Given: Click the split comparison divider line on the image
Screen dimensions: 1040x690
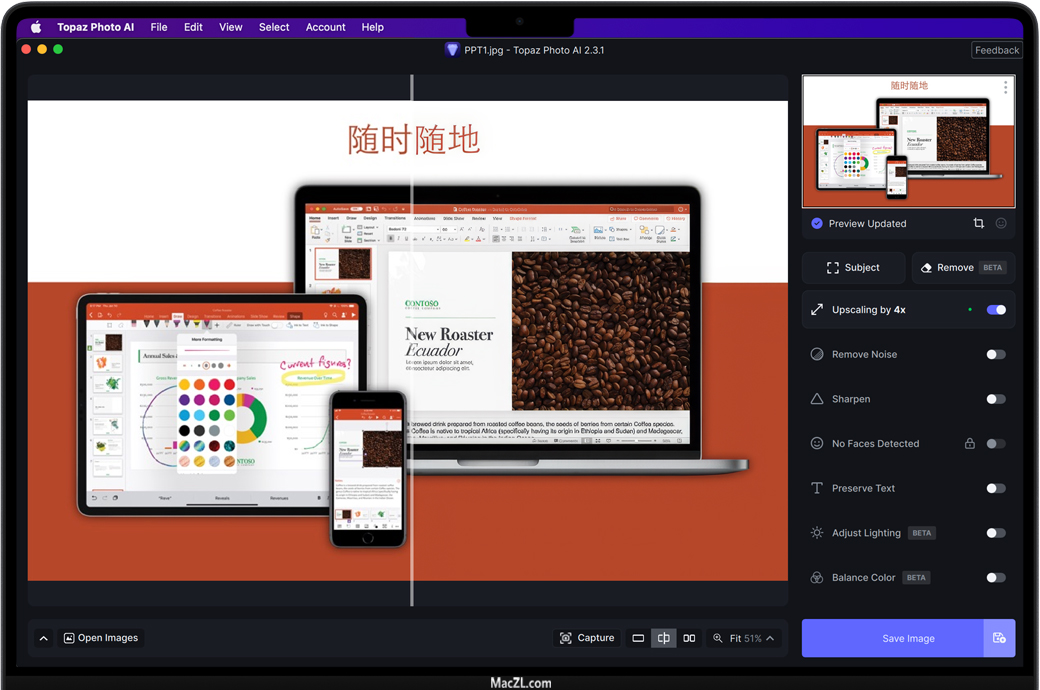Looking at the screenshot, I should [x=411, y=340].
